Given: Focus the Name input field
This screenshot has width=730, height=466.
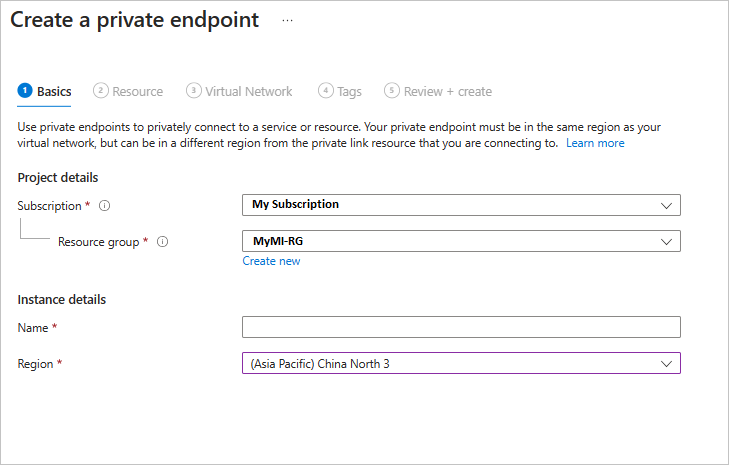Looking at the screenshot, I should [461, 327].
